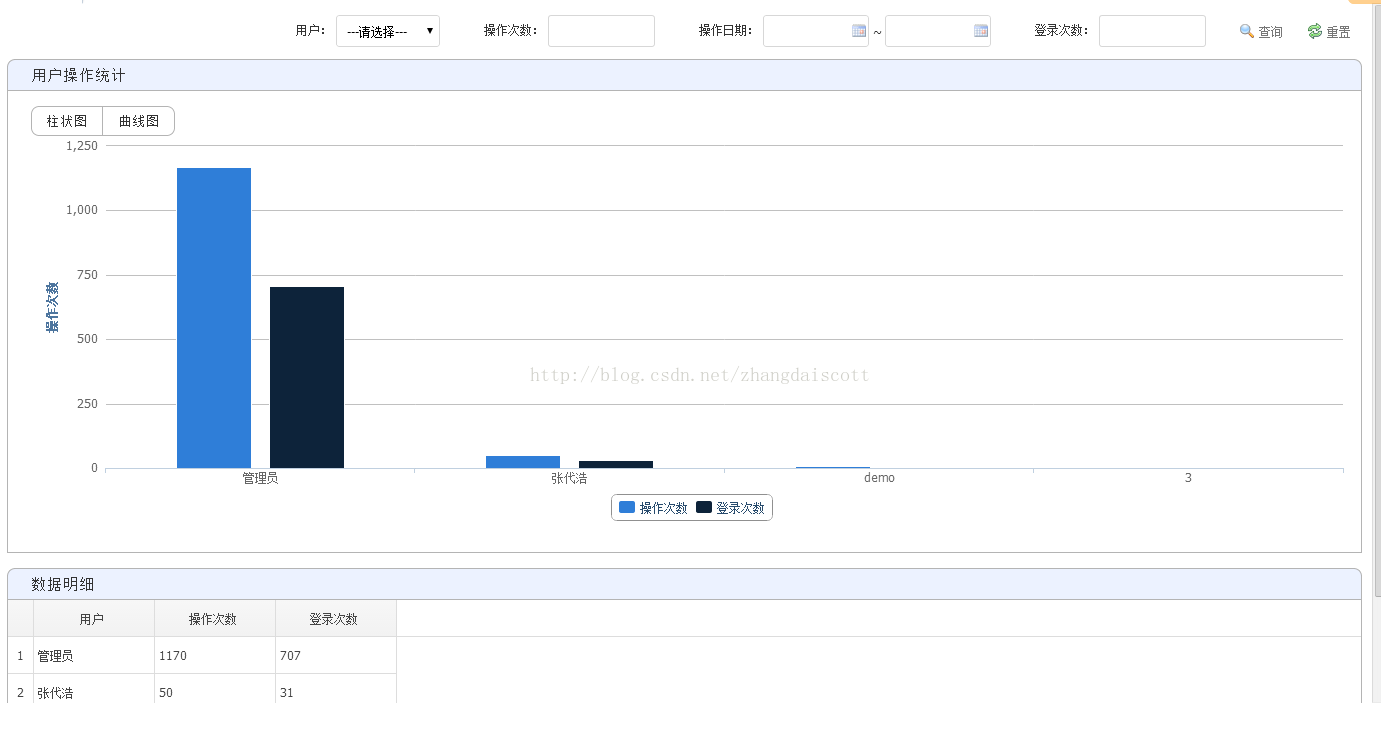Sort table by 操作次数 column header

pos(213,619)
